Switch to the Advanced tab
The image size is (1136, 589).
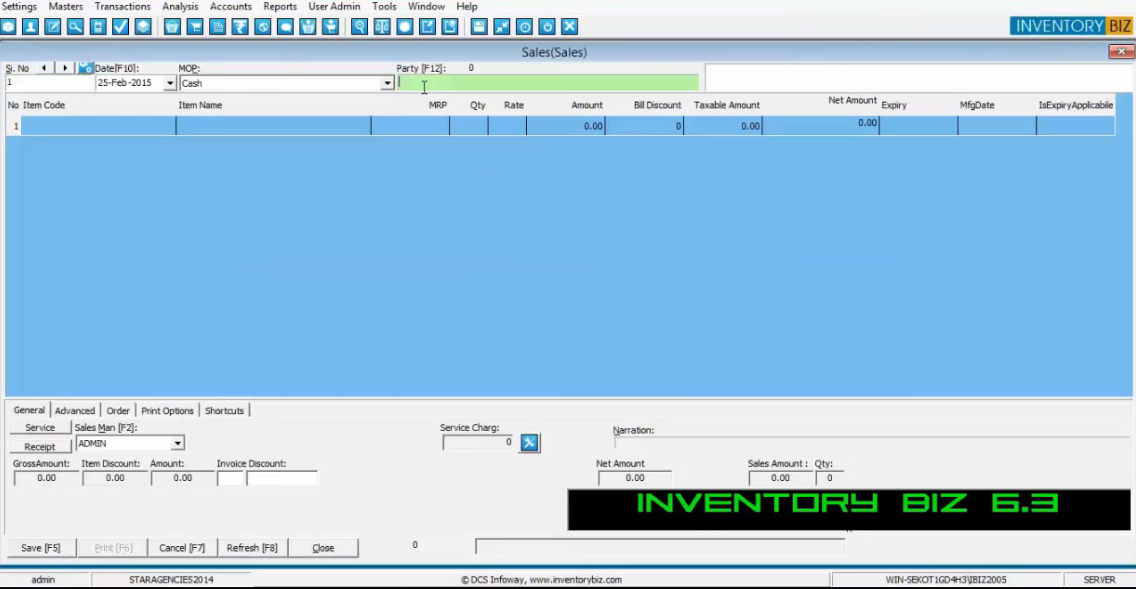[75, 411]
